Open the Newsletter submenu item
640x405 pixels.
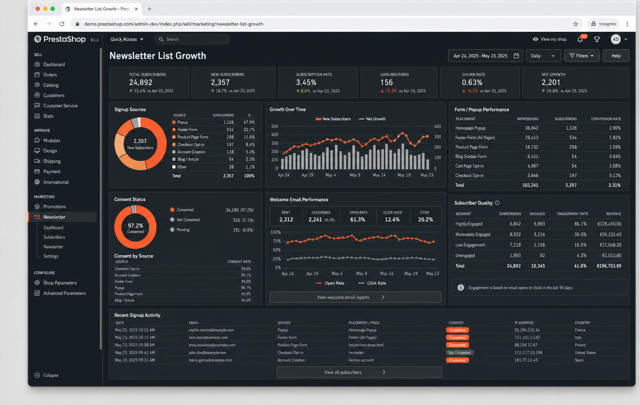pos(53,247)
